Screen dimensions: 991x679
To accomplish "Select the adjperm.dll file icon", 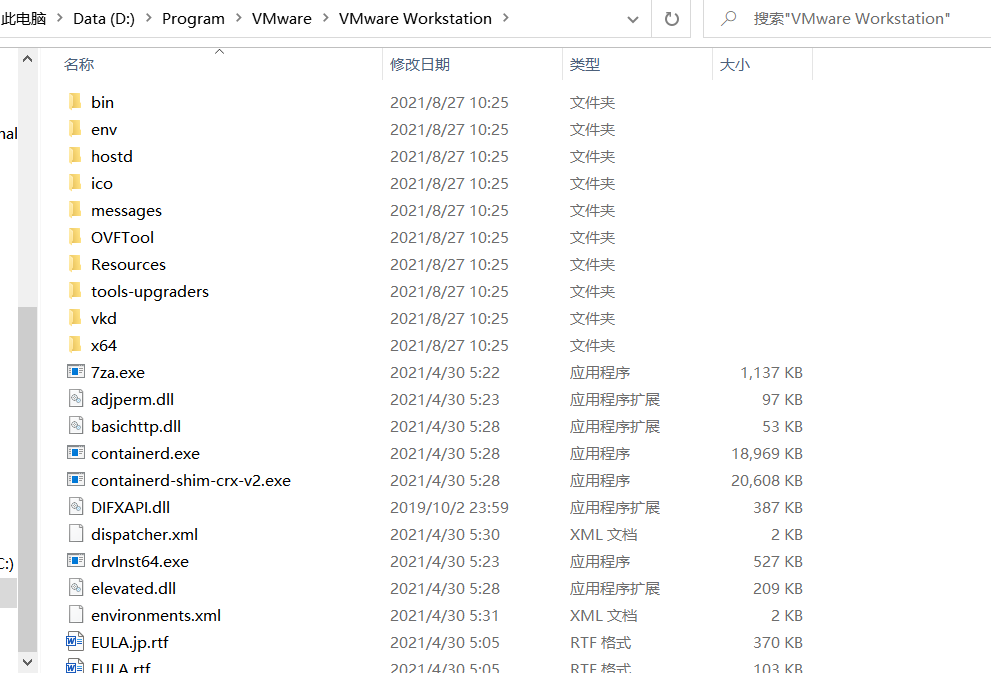I will [x=76, y=399].
